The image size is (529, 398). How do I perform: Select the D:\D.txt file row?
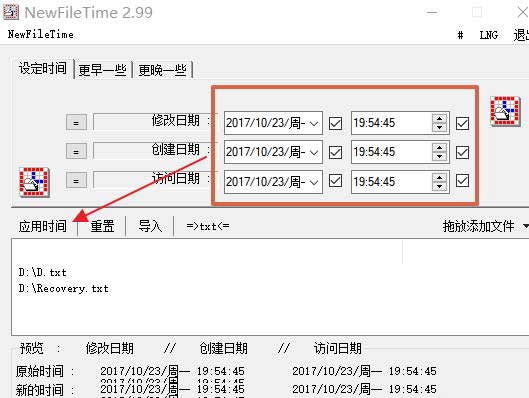(43, 273)
